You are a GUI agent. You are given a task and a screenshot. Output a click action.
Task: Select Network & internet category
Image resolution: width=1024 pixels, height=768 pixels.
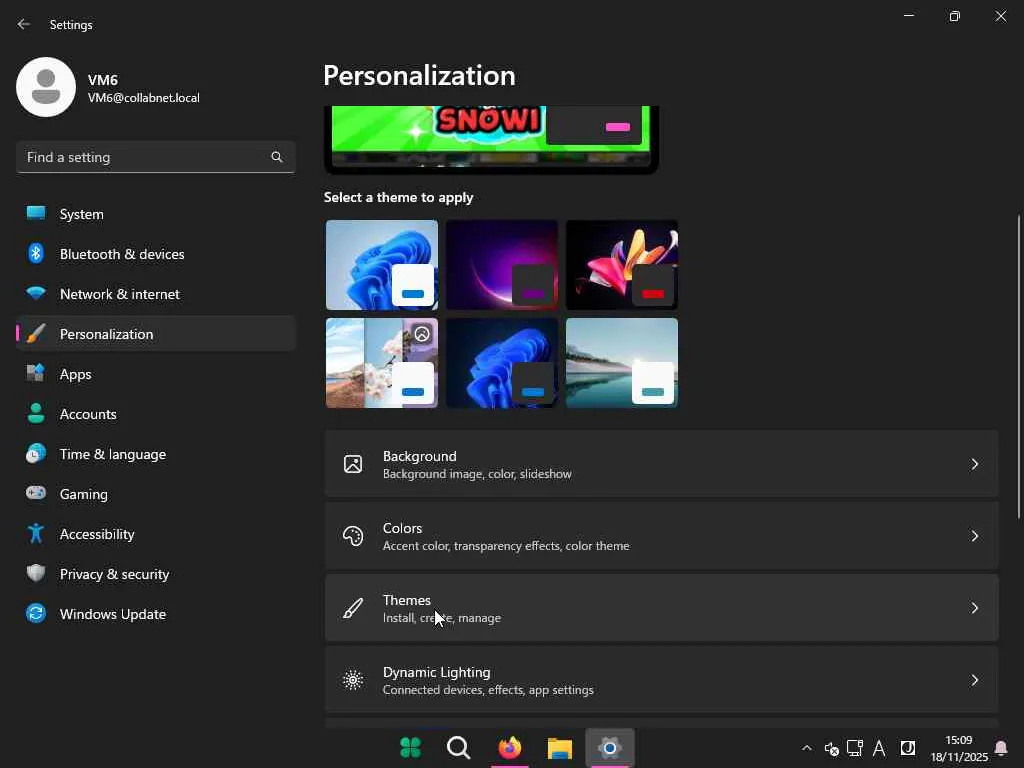pyautogui.click(x=156, y=294)
